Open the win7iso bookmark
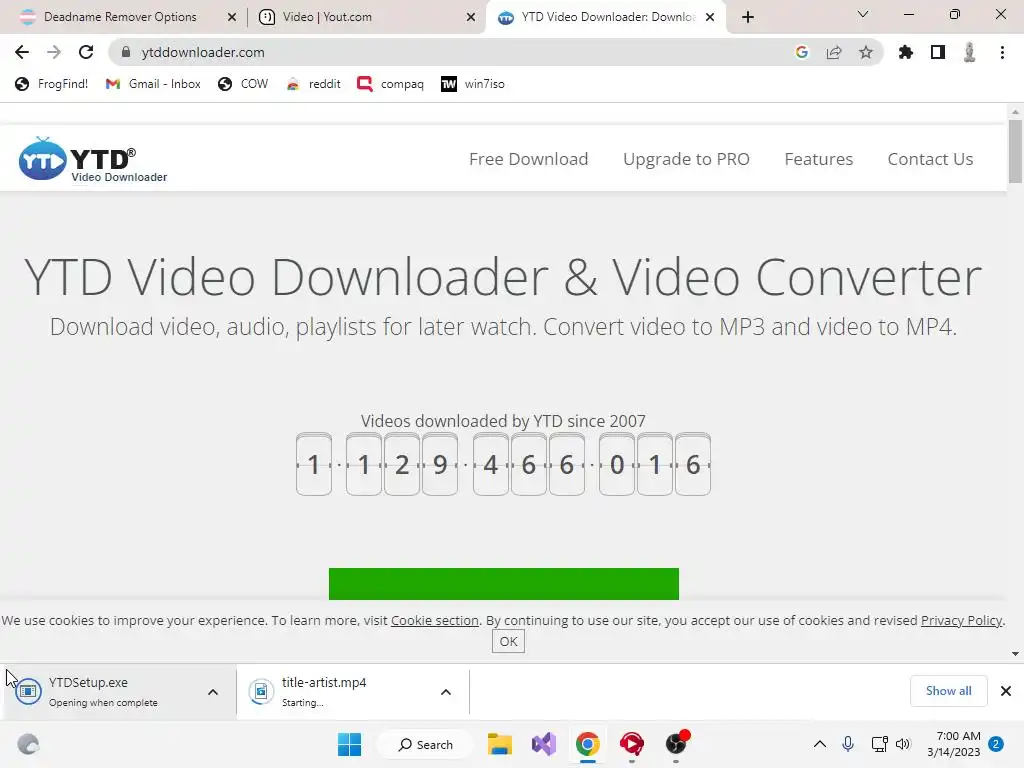This screenshot has height=768, width=1024. (x=473, y=84)
